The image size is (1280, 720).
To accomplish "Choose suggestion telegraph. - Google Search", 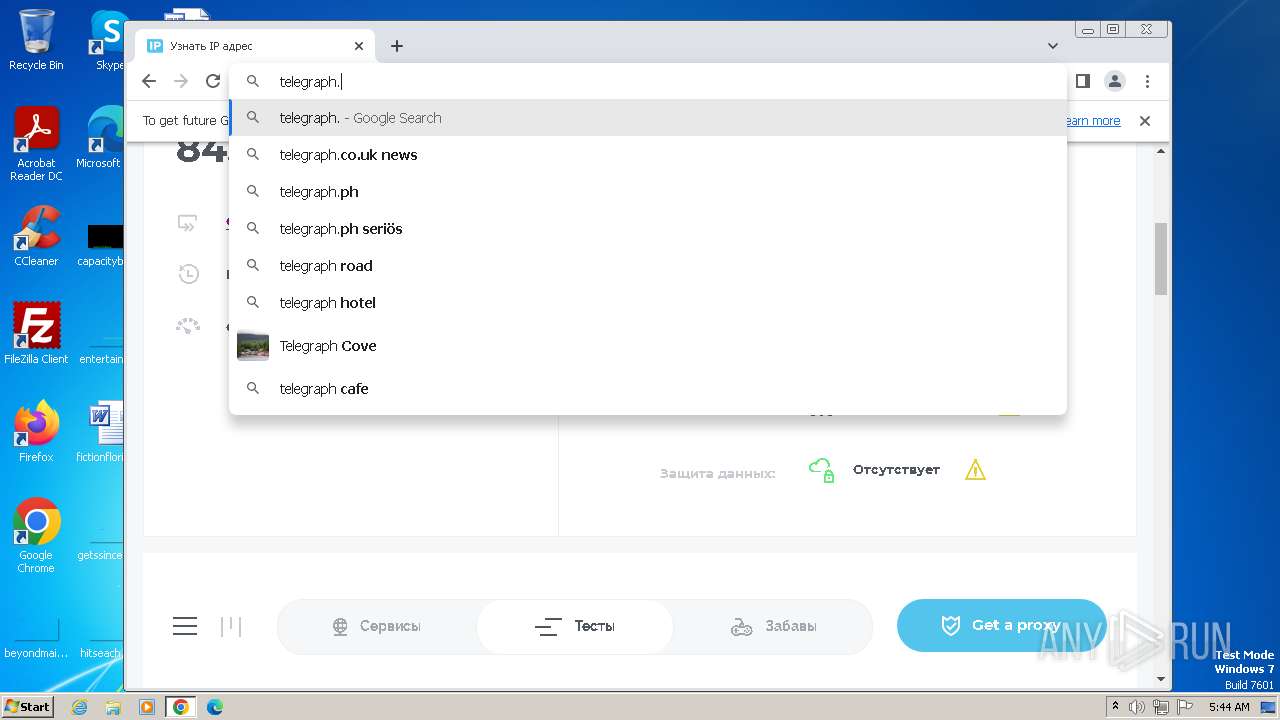I will (648, 118).
